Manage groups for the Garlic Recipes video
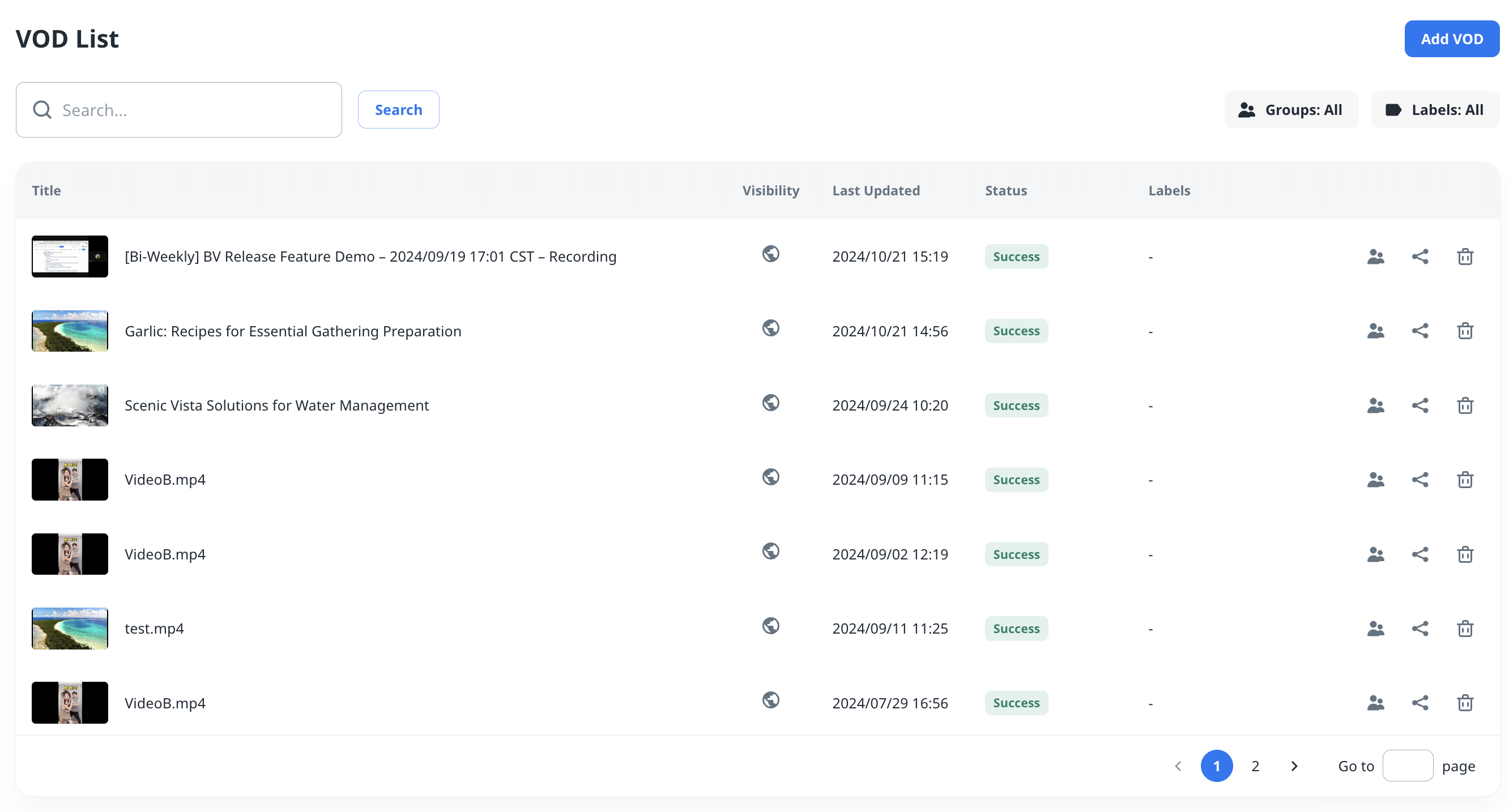Screen dimensions: 1509x812 1375,331
